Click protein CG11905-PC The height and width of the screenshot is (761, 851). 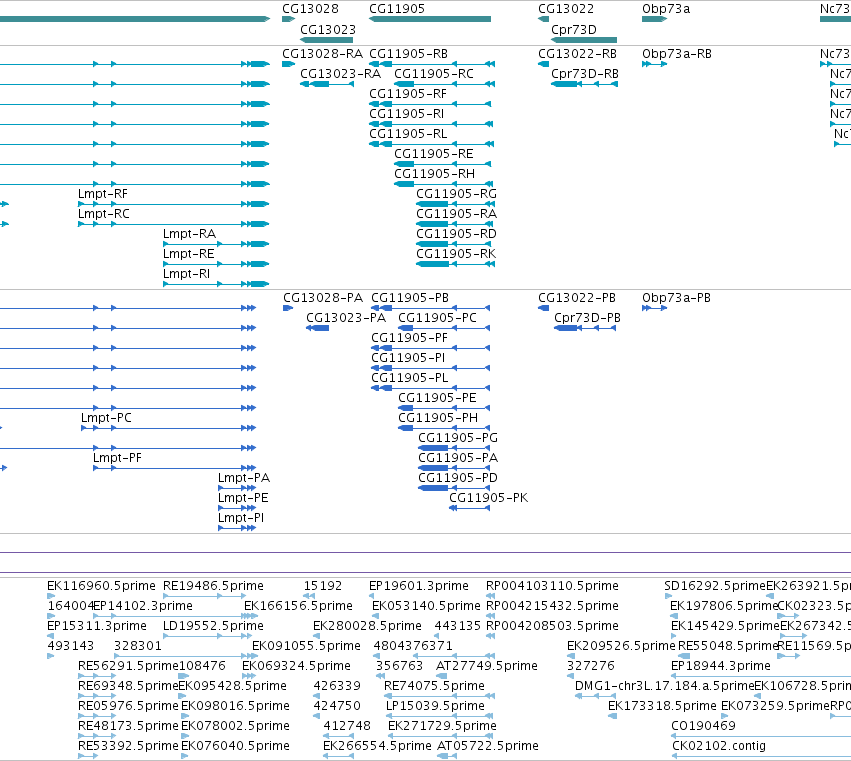point(437,318)
